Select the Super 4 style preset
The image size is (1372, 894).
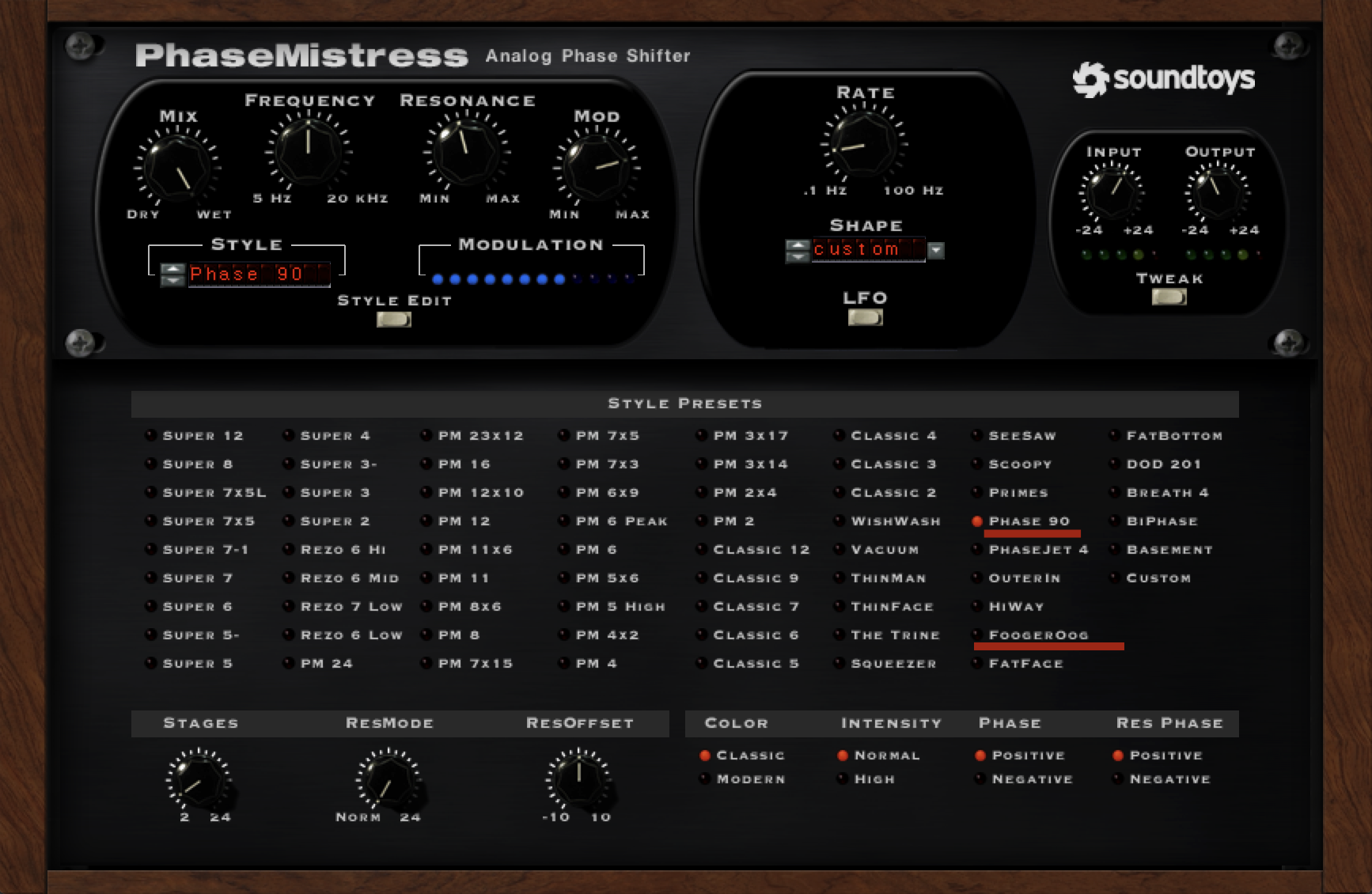click(x=327, y=436)
